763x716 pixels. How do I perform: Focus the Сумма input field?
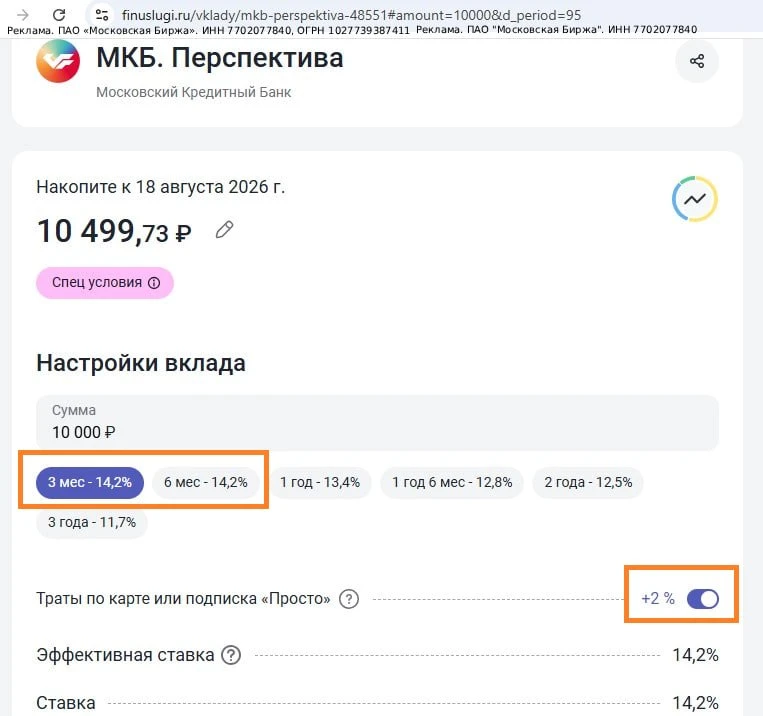pos(377,422)
